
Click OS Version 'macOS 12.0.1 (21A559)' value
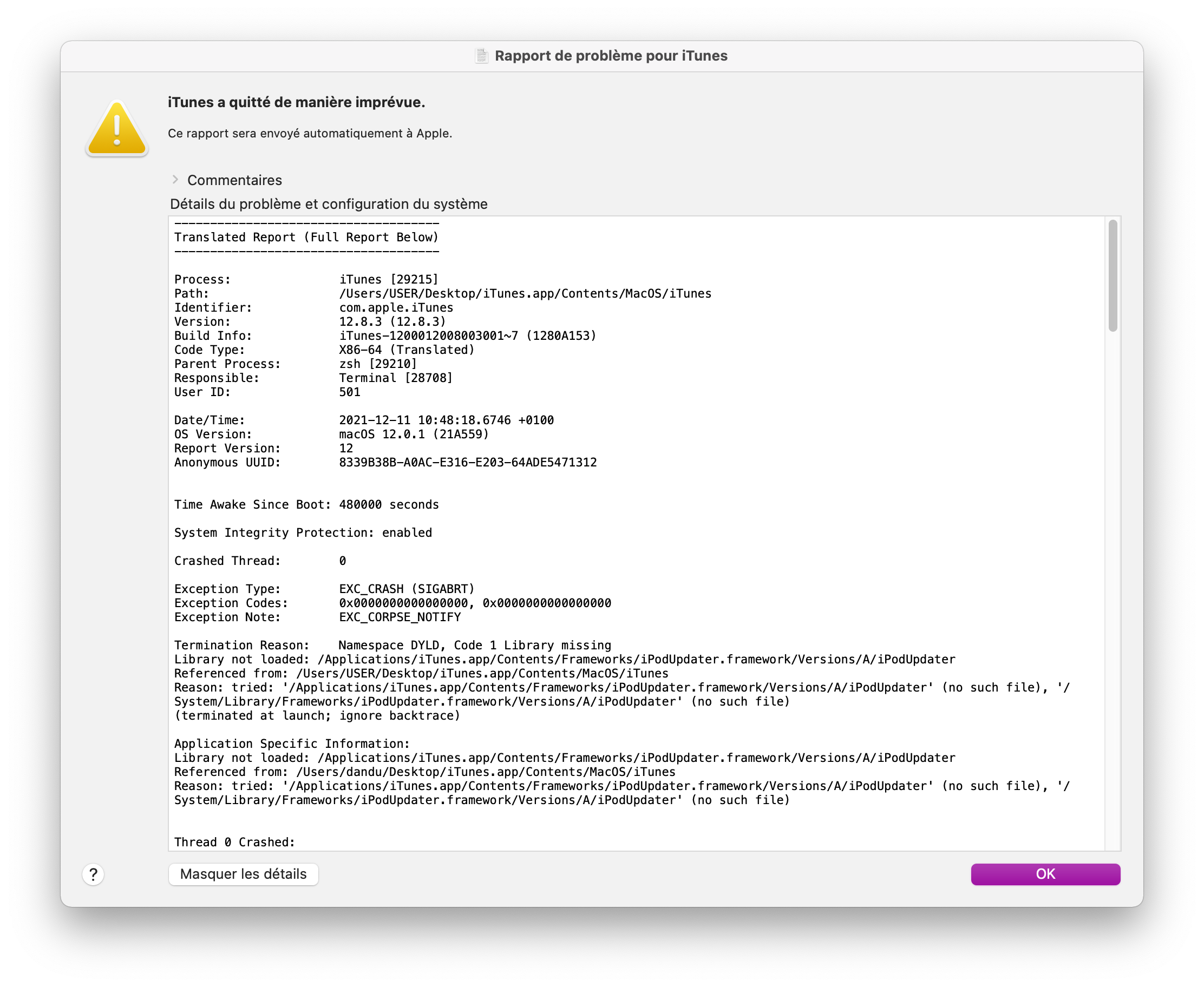[414, 435]
